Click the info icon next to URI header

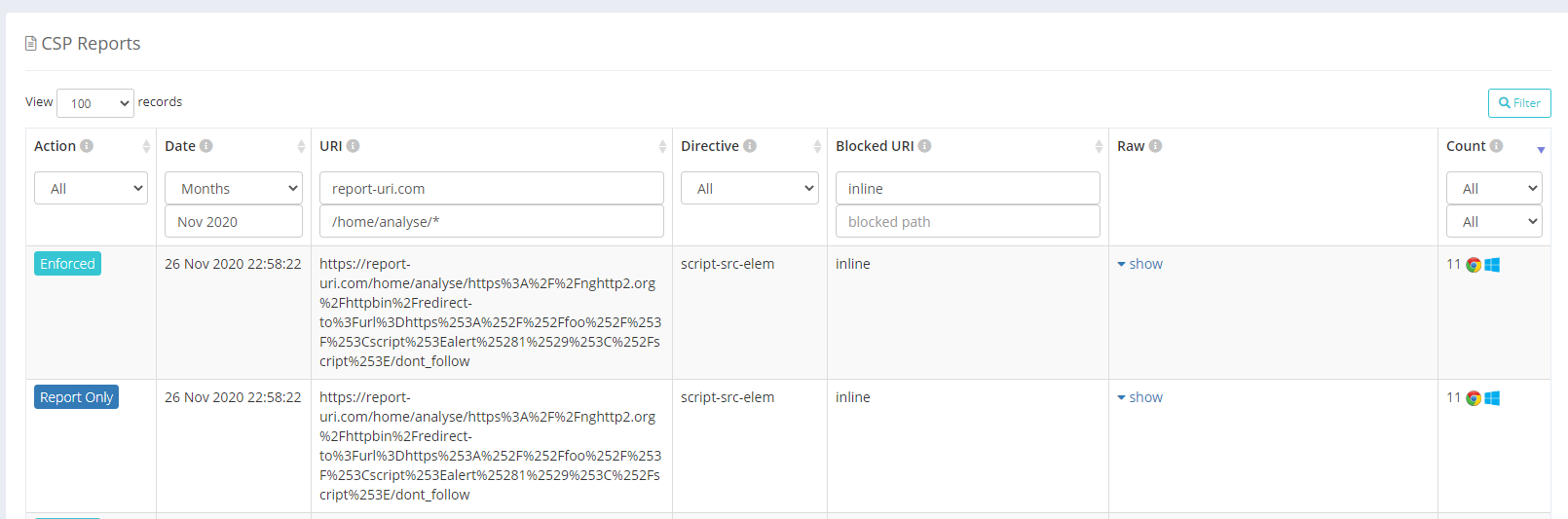[x=354, y=146]
